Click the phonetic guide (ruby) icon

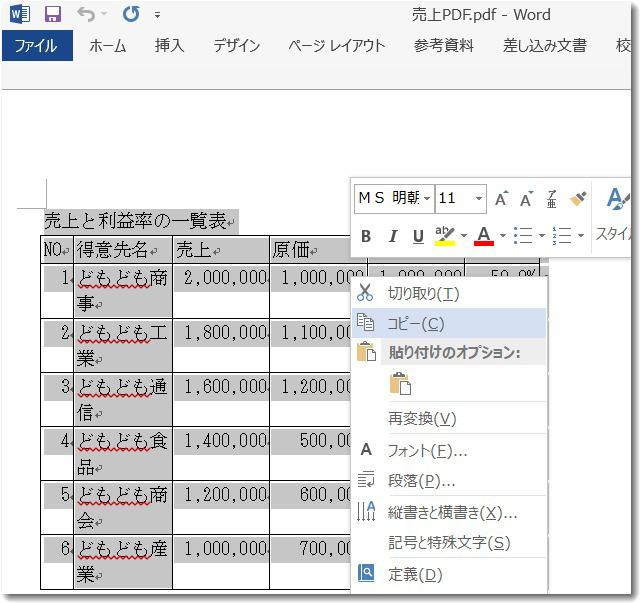(551, 198)
